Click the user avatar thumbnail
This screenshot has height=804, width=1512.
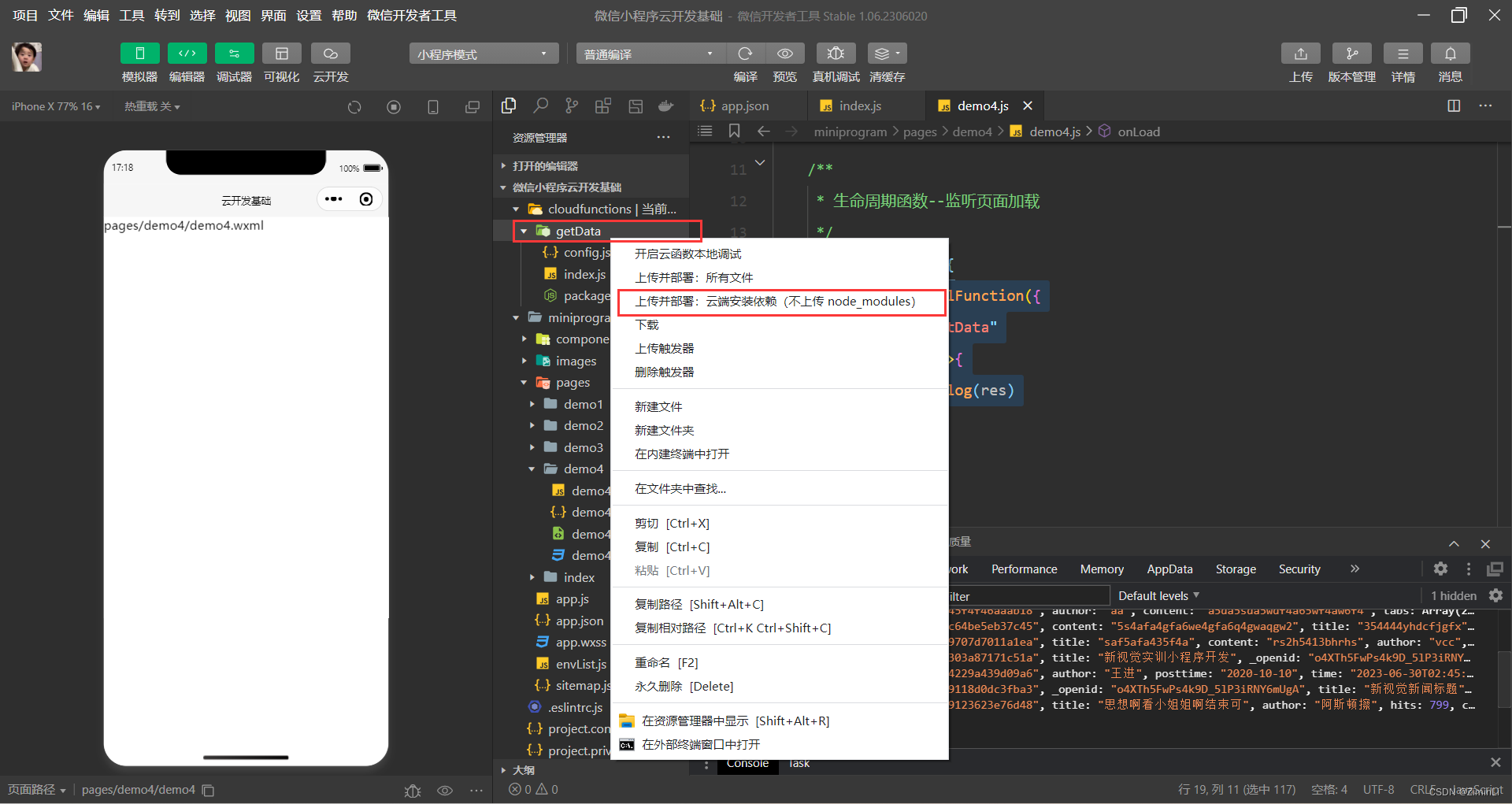tap(27, 57)
